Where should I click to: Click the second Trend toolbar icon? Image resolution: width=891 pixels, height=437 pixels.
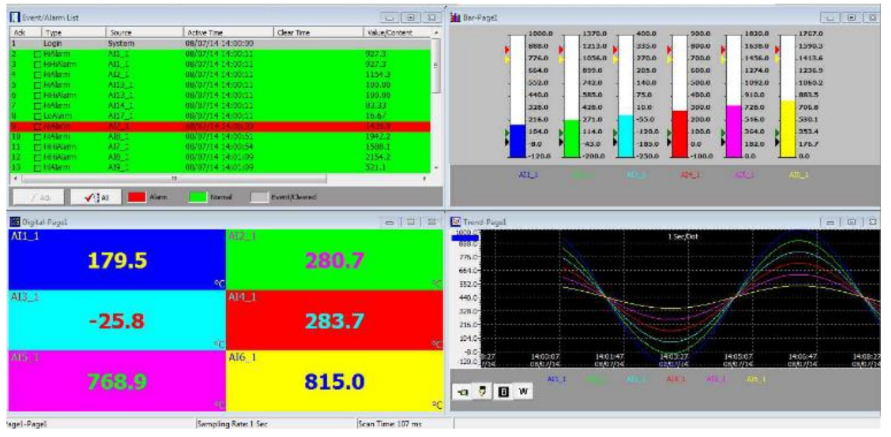[x=483, y=392]
